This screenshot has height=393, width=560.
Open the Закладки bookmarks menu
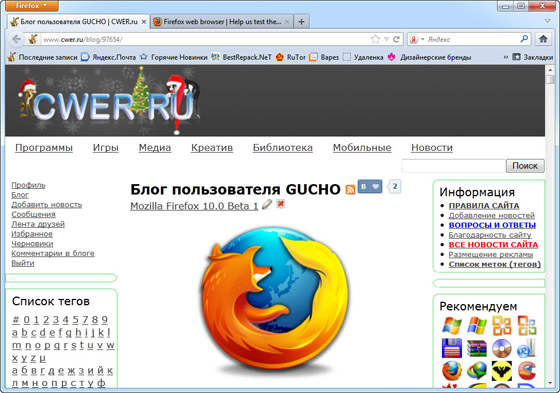(532, 57)
